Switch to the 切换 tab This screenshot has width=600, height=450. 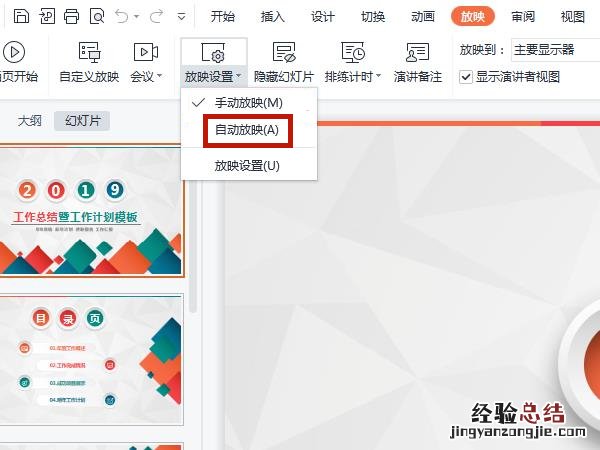pyautogui.click(x=373, y=17)
